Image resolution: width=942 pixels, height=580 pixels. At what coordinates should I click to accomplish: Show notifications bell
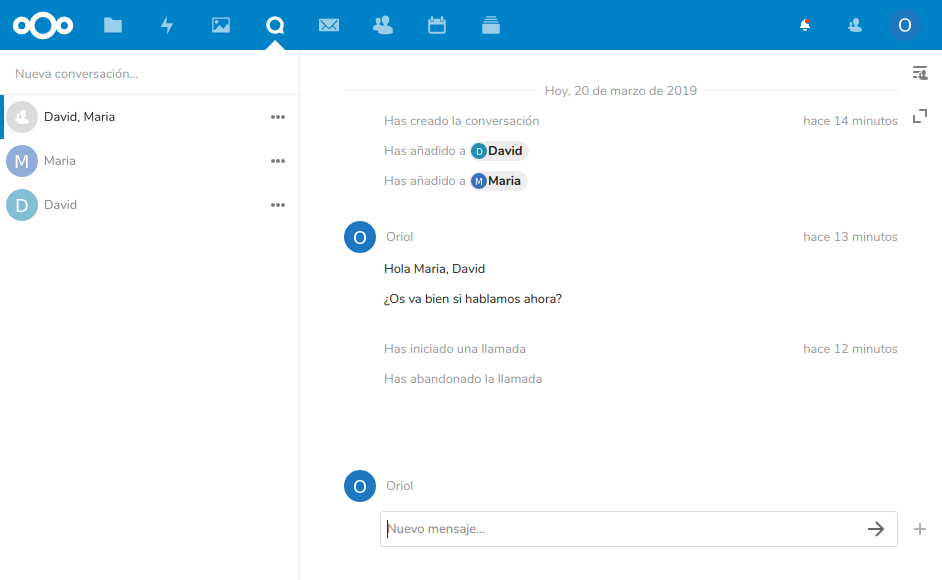coord(805,25)
